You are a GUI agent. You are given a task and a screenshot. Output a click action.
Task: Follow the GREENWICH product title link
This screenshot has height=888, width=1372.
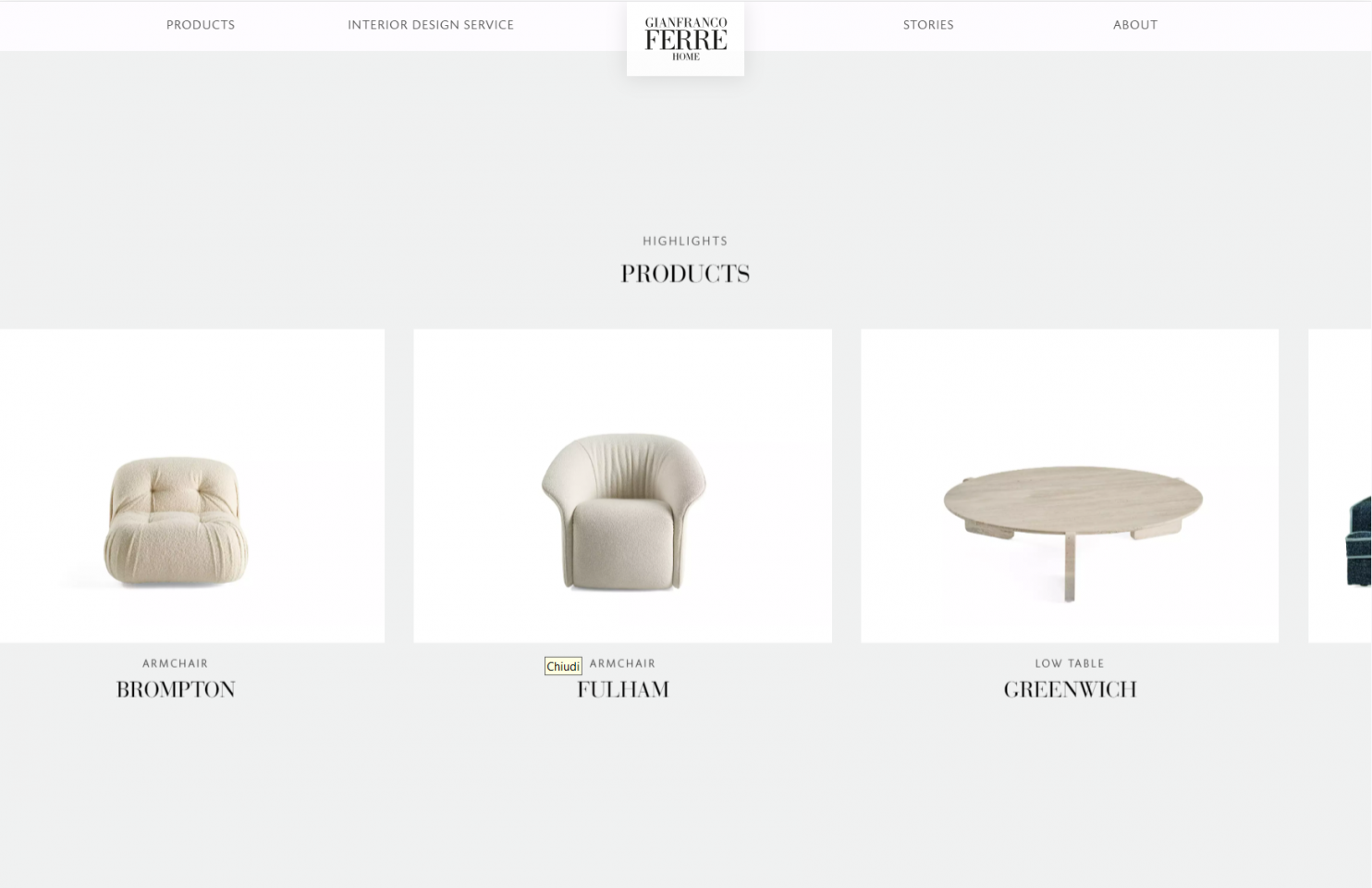tap(1070, 689)
